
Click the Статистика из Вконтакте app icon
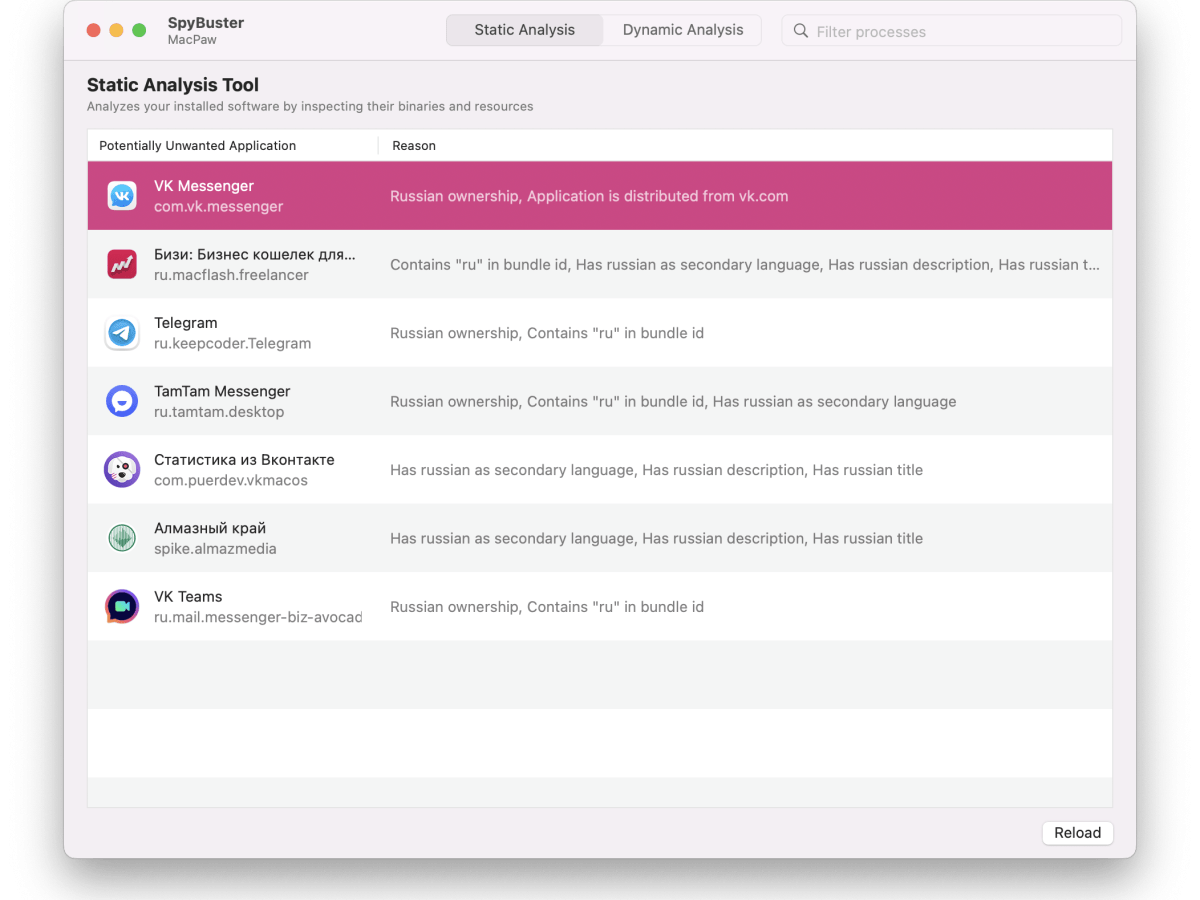pos(122,470)
